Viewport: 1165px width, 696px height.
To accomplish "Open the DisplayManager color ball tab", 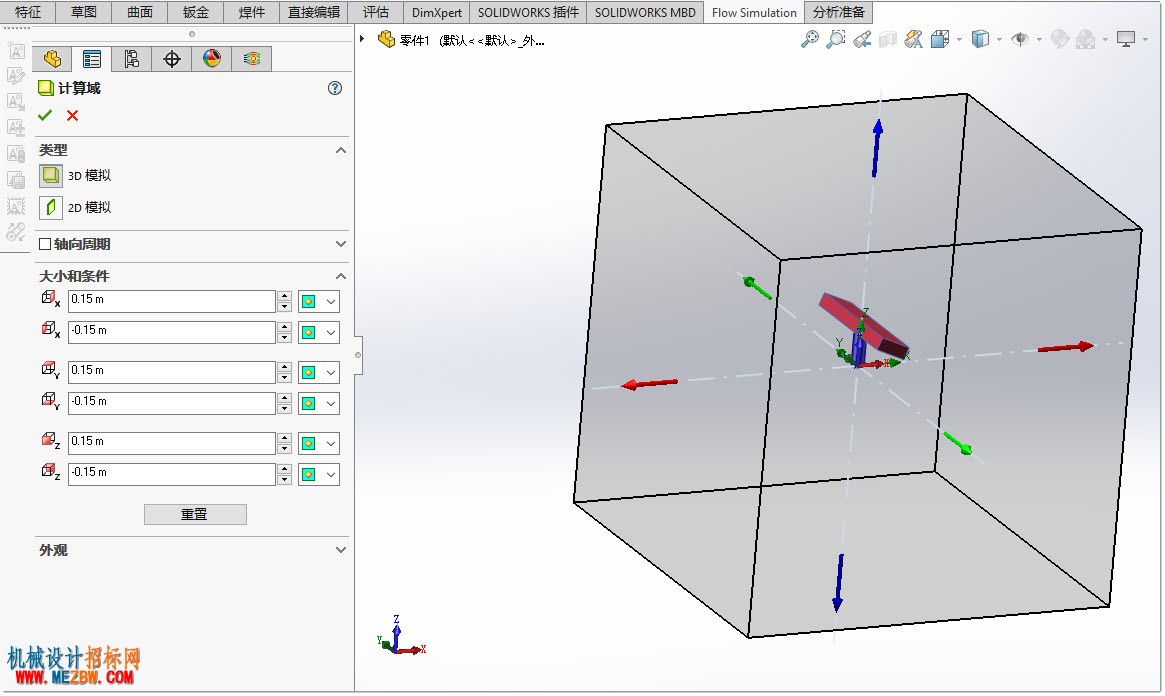I will [212, 59].
